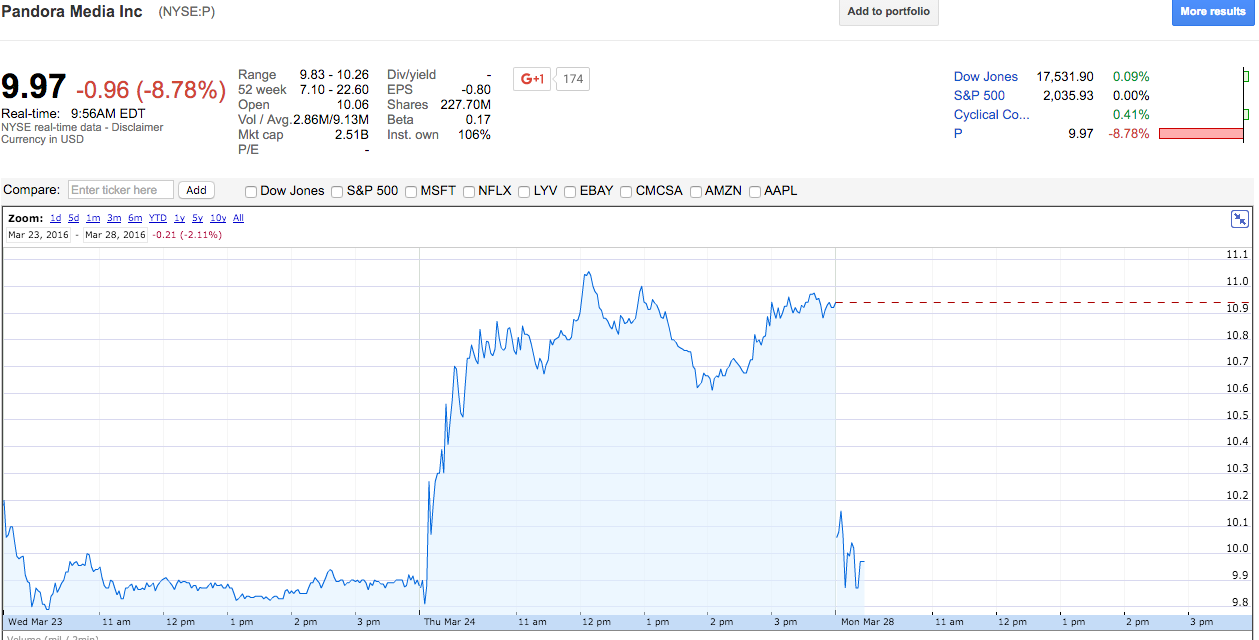Toggle the AMZN compare checkbox

pos(695,191)
